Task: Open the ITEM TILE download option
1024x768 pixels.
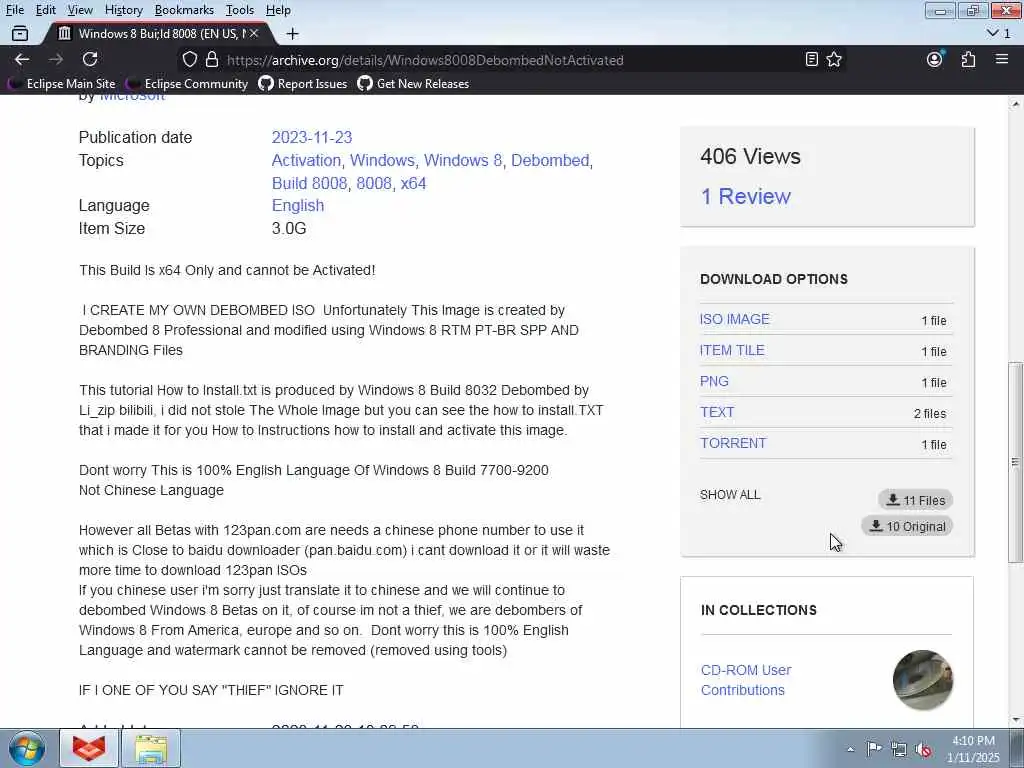Action: 732,350
